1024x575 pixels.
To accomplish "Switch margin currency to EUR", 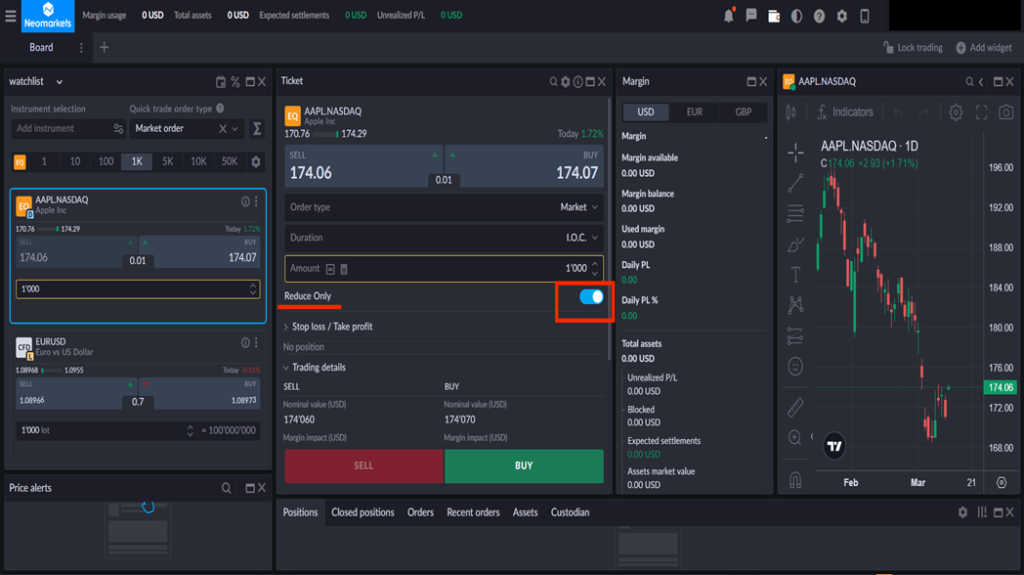I will pos(694,113).
